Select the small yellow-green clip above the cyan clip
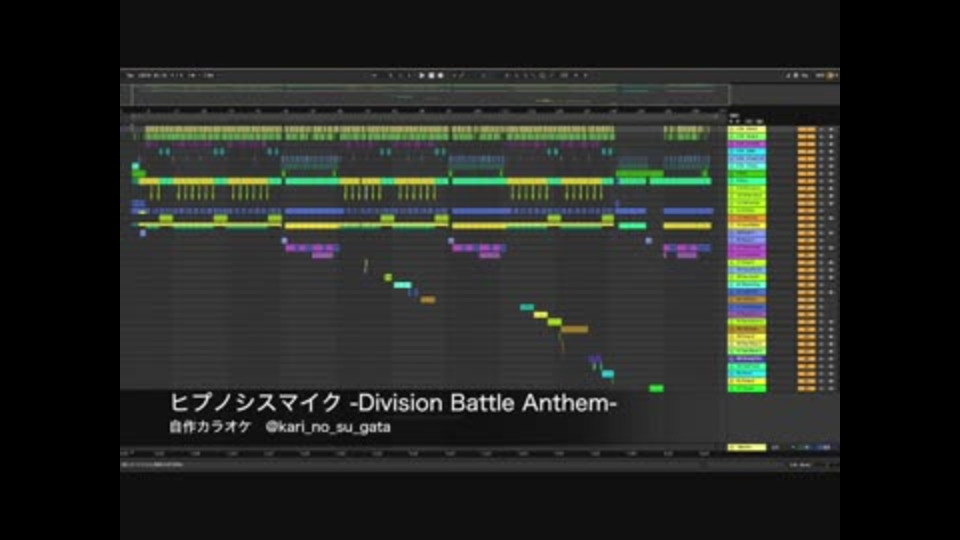The height and width of the screenshot is (540, 960). [x=388, y=278]
